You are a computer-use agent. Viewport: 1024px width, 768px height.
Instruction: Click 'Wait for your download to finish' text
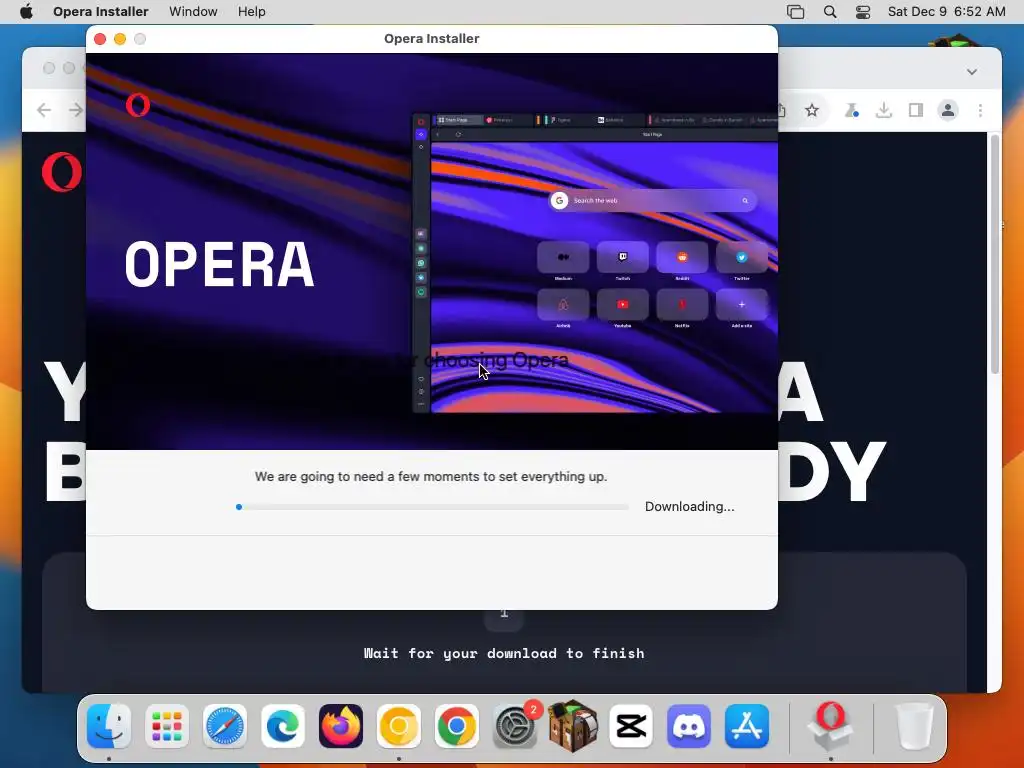click(504, 653)
